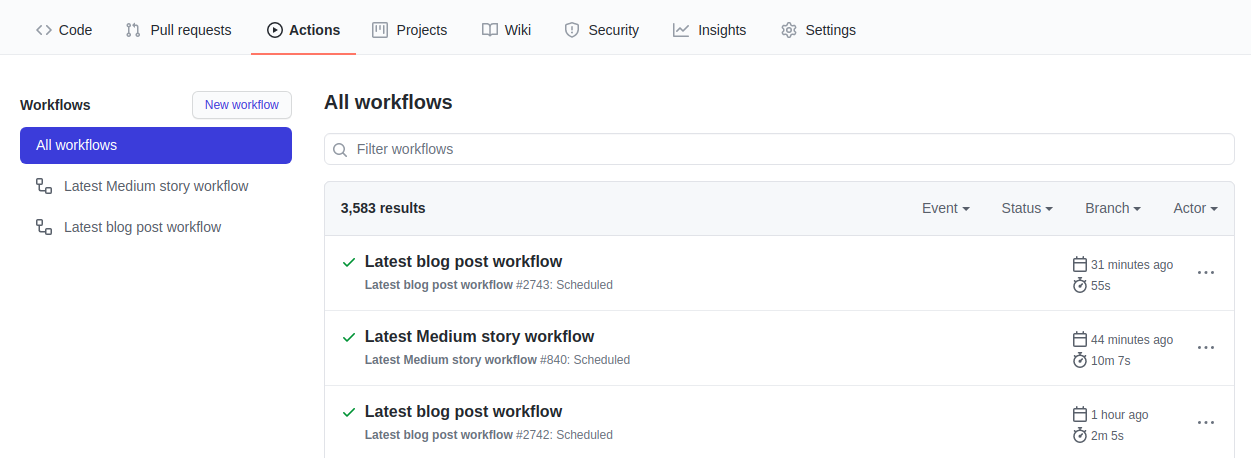
Task: Open the Branch filter dropdown
Action: [x=1113, y=208]
